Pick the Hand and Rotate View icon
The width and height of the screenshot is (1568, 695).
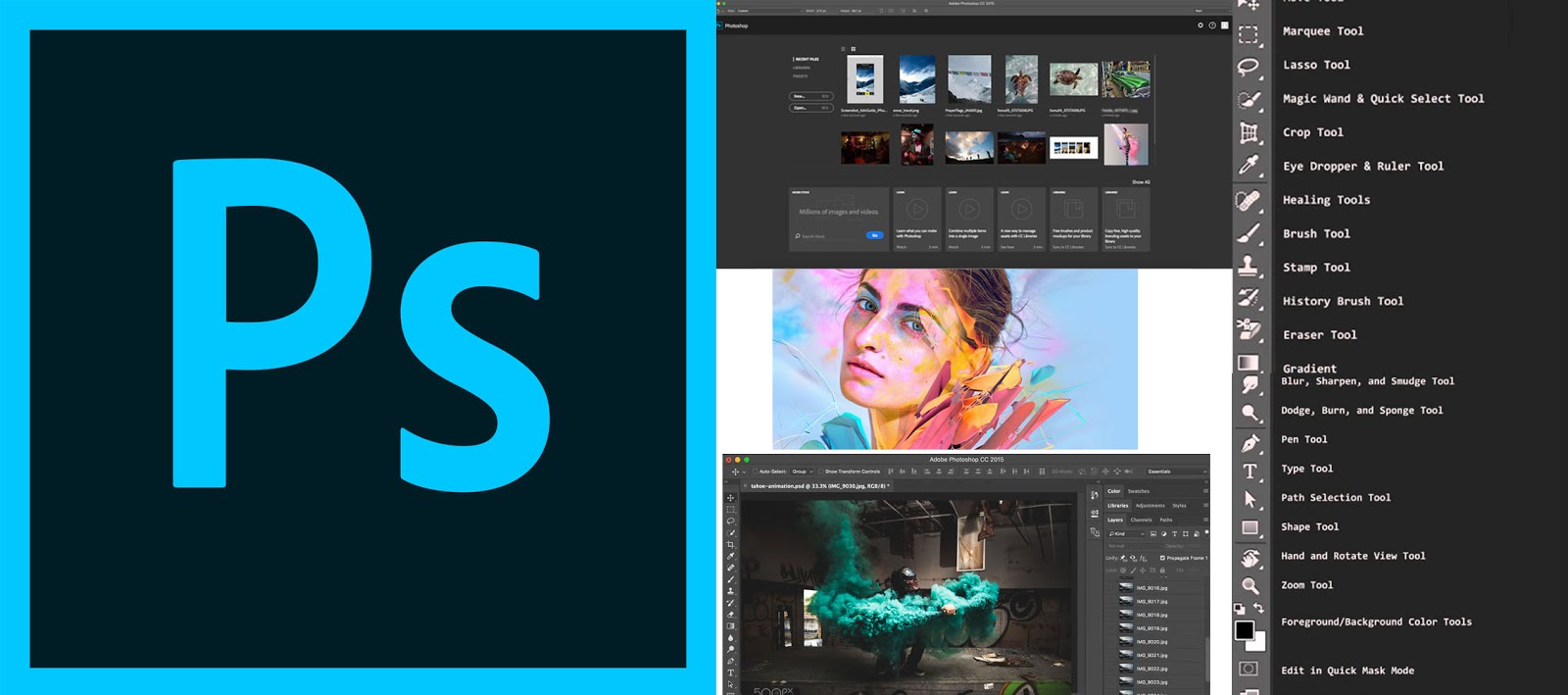click(1250, 558)
